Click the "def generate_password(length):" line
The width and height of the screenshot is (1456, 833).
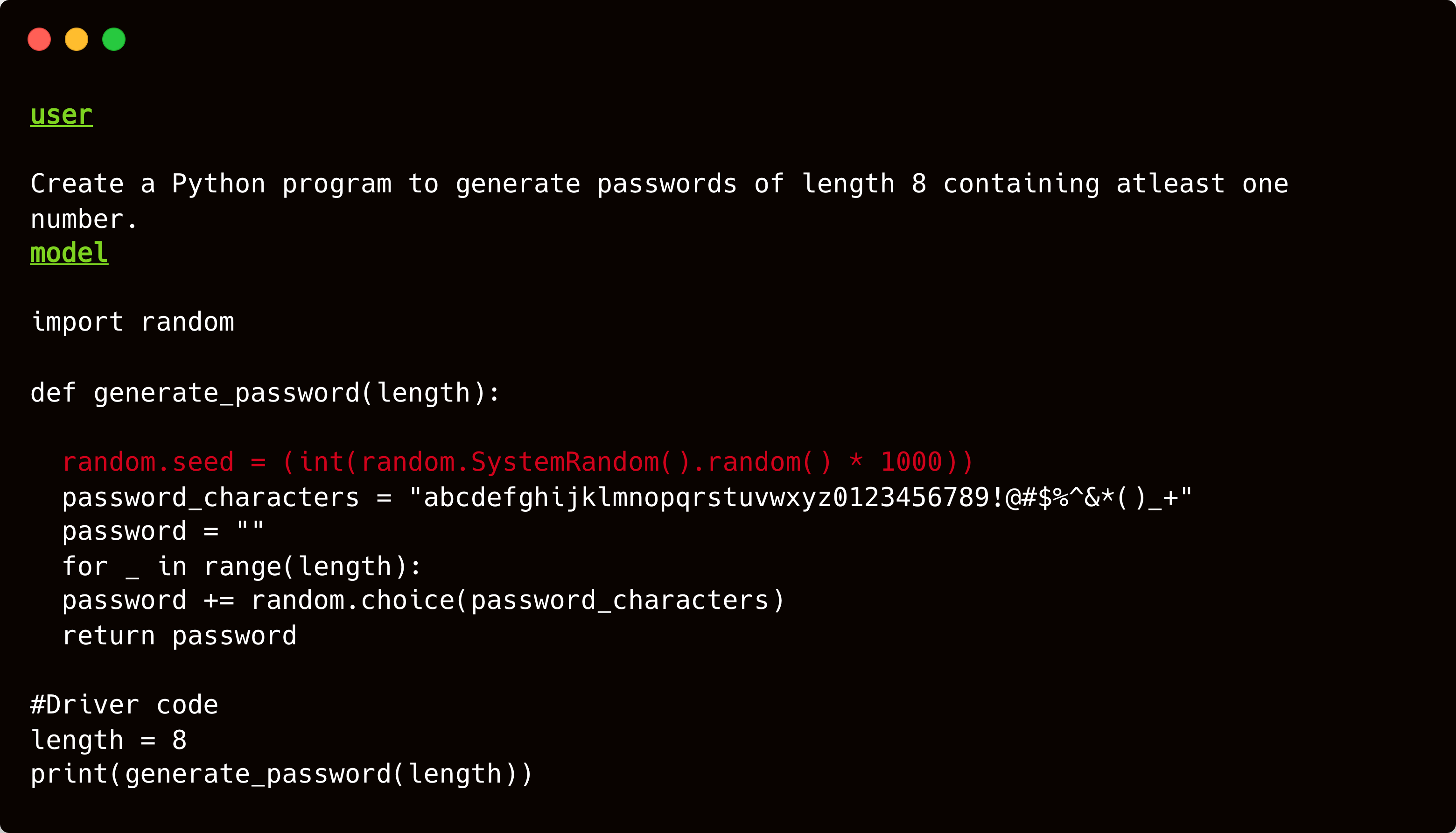coord(265,393)
